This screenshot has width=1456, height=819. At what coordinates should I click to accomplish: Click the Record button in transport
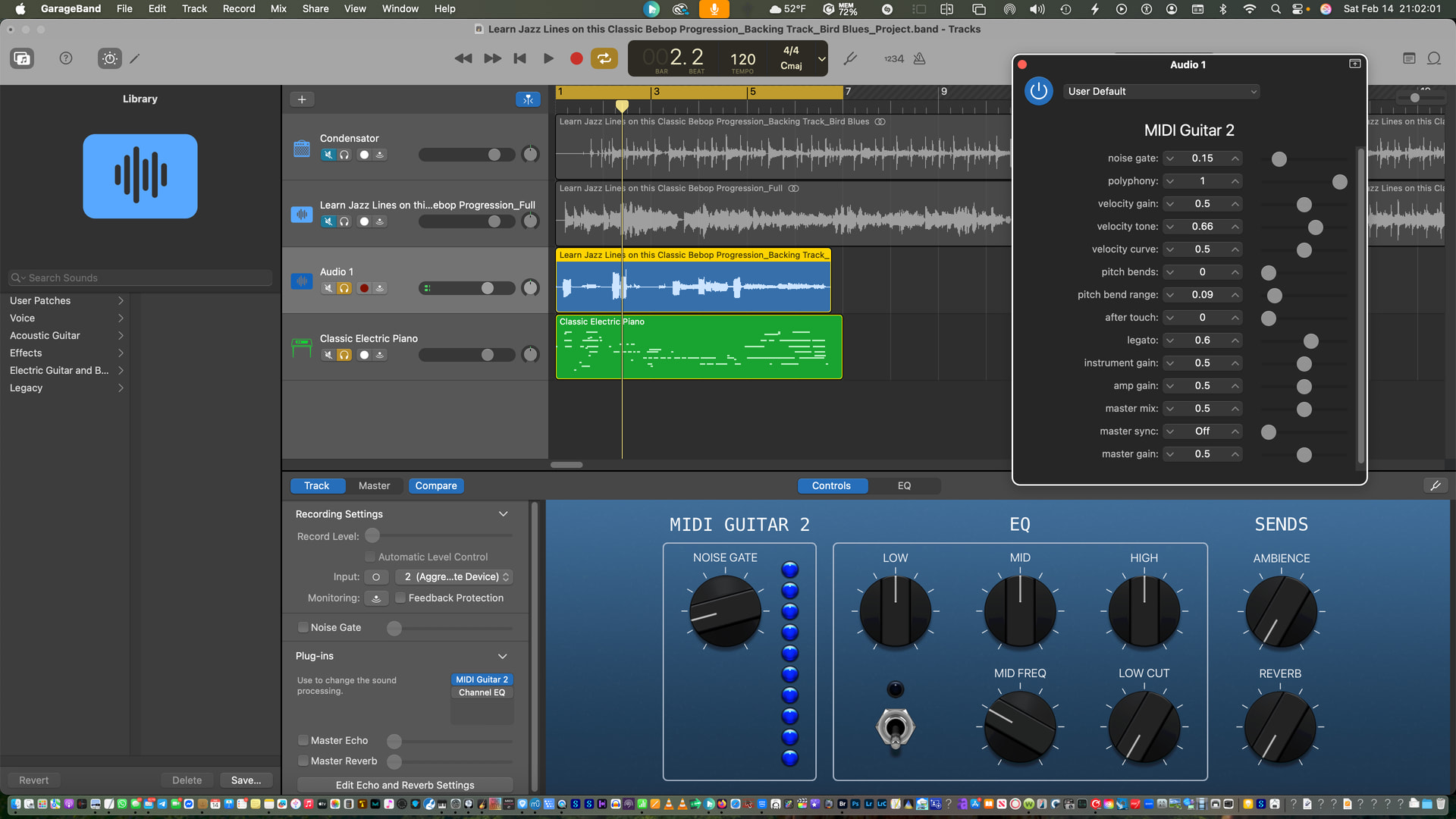(576, 58)
